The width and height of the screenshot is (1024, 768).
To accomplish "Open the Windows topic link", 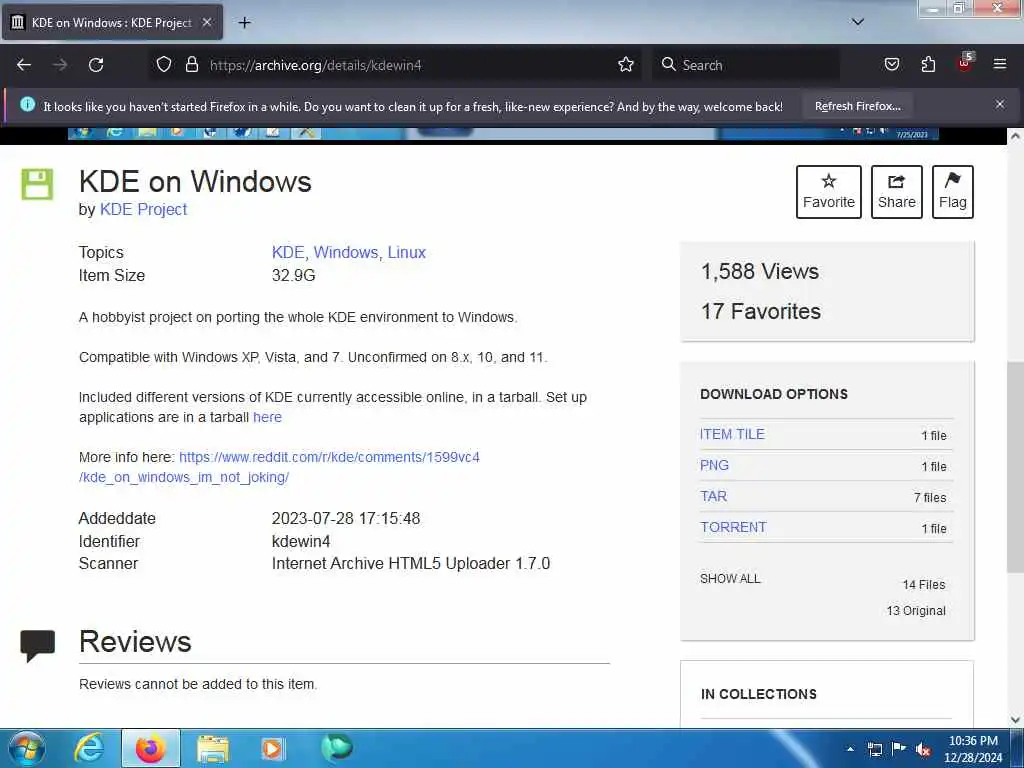I will pos(345,252).
